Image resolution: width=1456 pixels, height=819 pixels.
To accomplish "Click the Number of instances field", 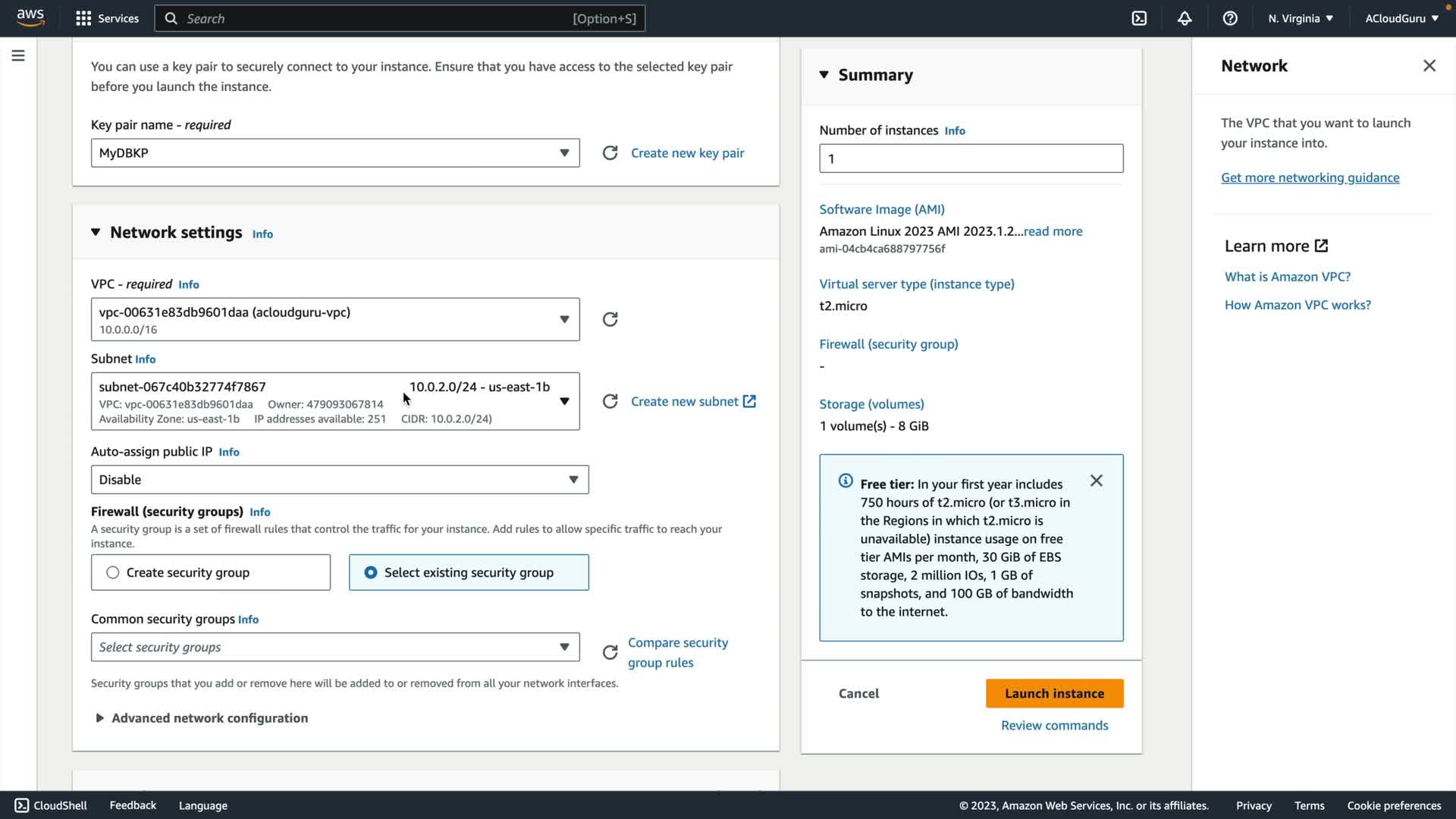I will (x=971, y=158).
